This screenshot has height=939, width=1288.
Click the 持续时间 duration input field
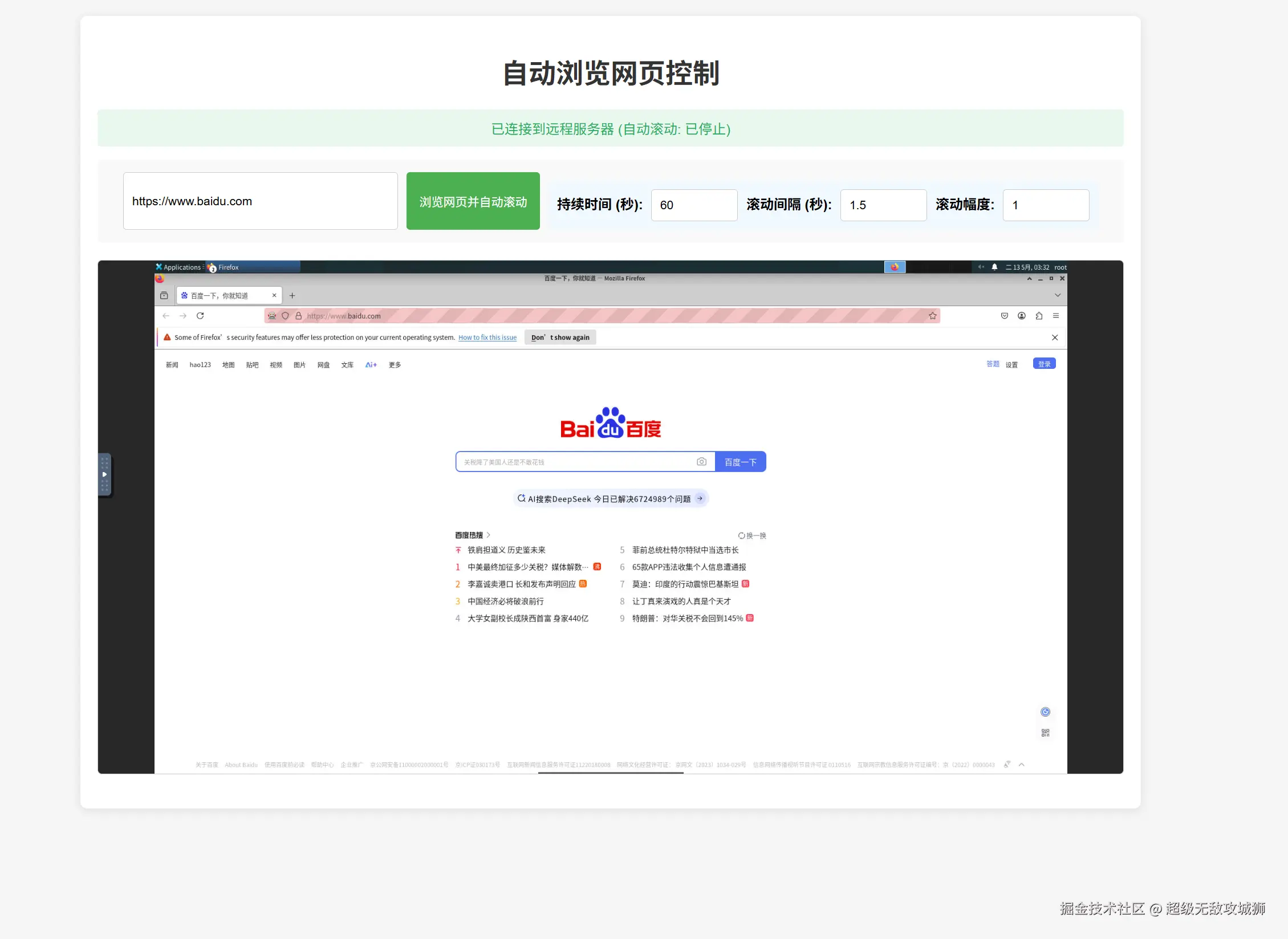click(694, 205)
